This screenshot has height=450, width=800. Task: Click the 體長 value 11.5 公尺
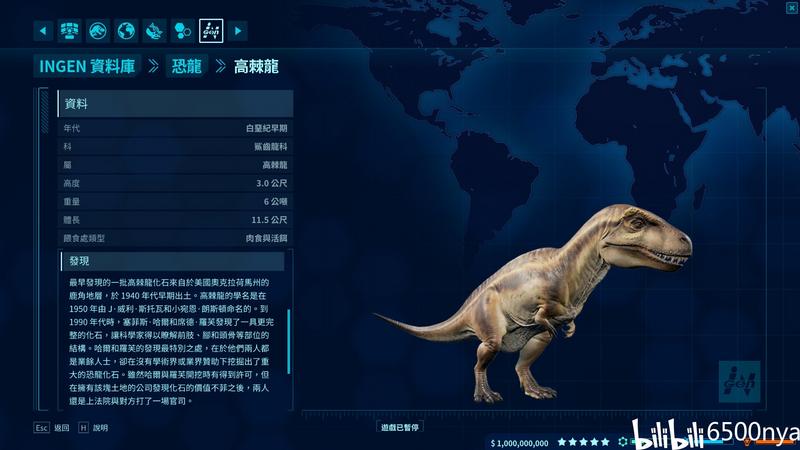coord(269,220)
